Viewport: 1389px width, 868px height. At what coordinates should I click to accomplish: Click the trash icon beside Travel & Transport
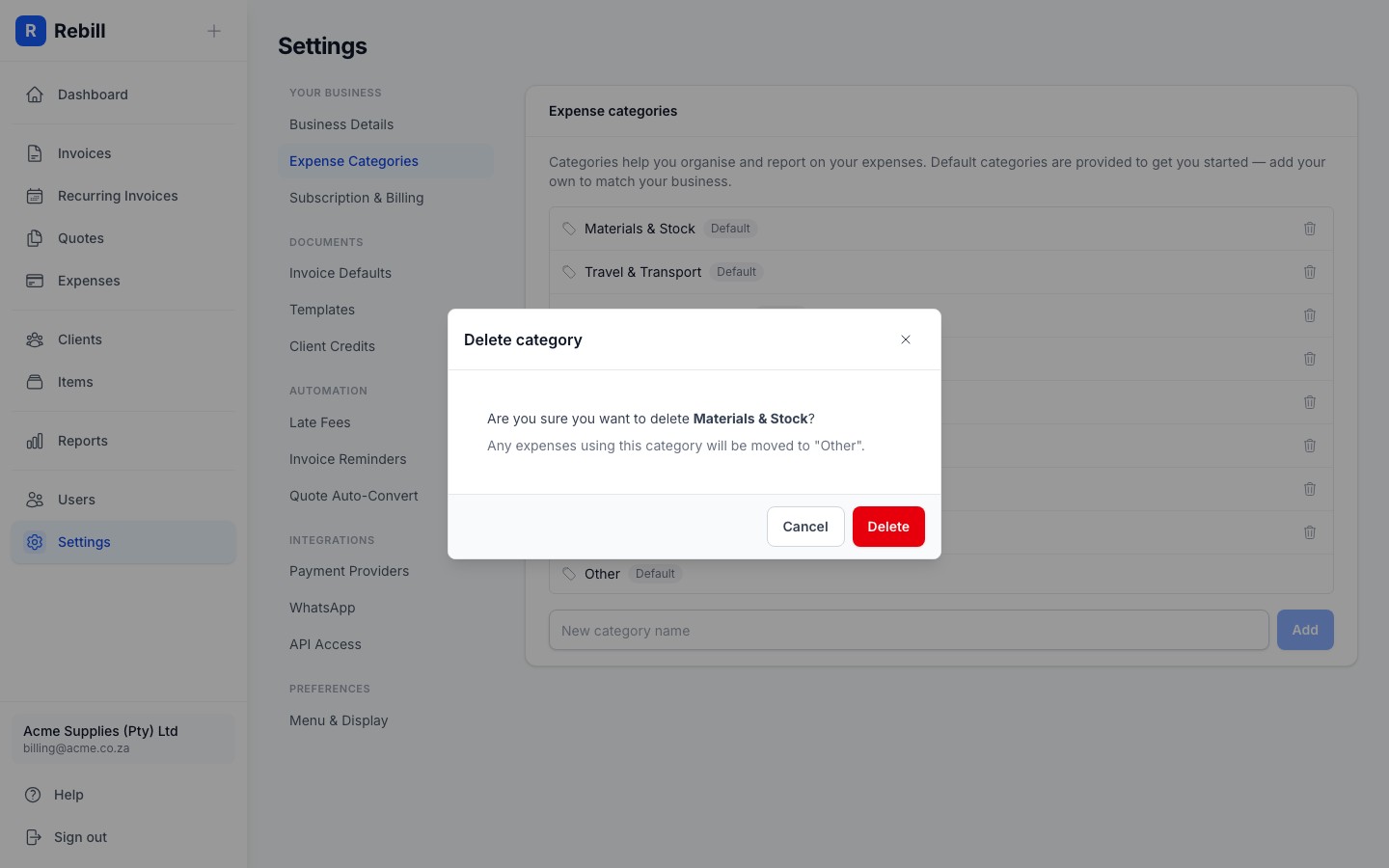(x=1309, y=272)
